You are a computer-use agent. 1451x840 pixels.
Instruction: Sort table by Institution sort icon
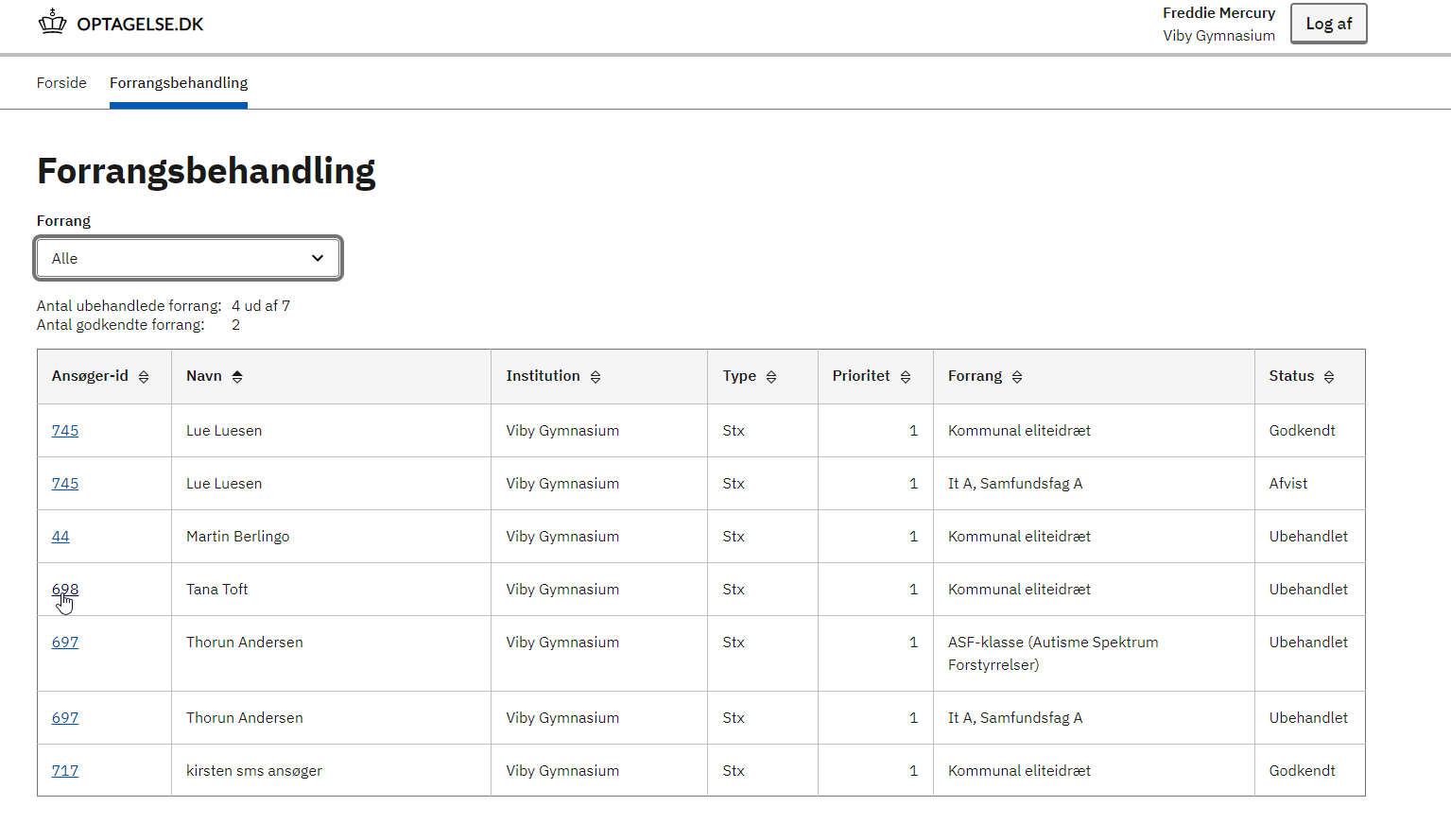596,377
